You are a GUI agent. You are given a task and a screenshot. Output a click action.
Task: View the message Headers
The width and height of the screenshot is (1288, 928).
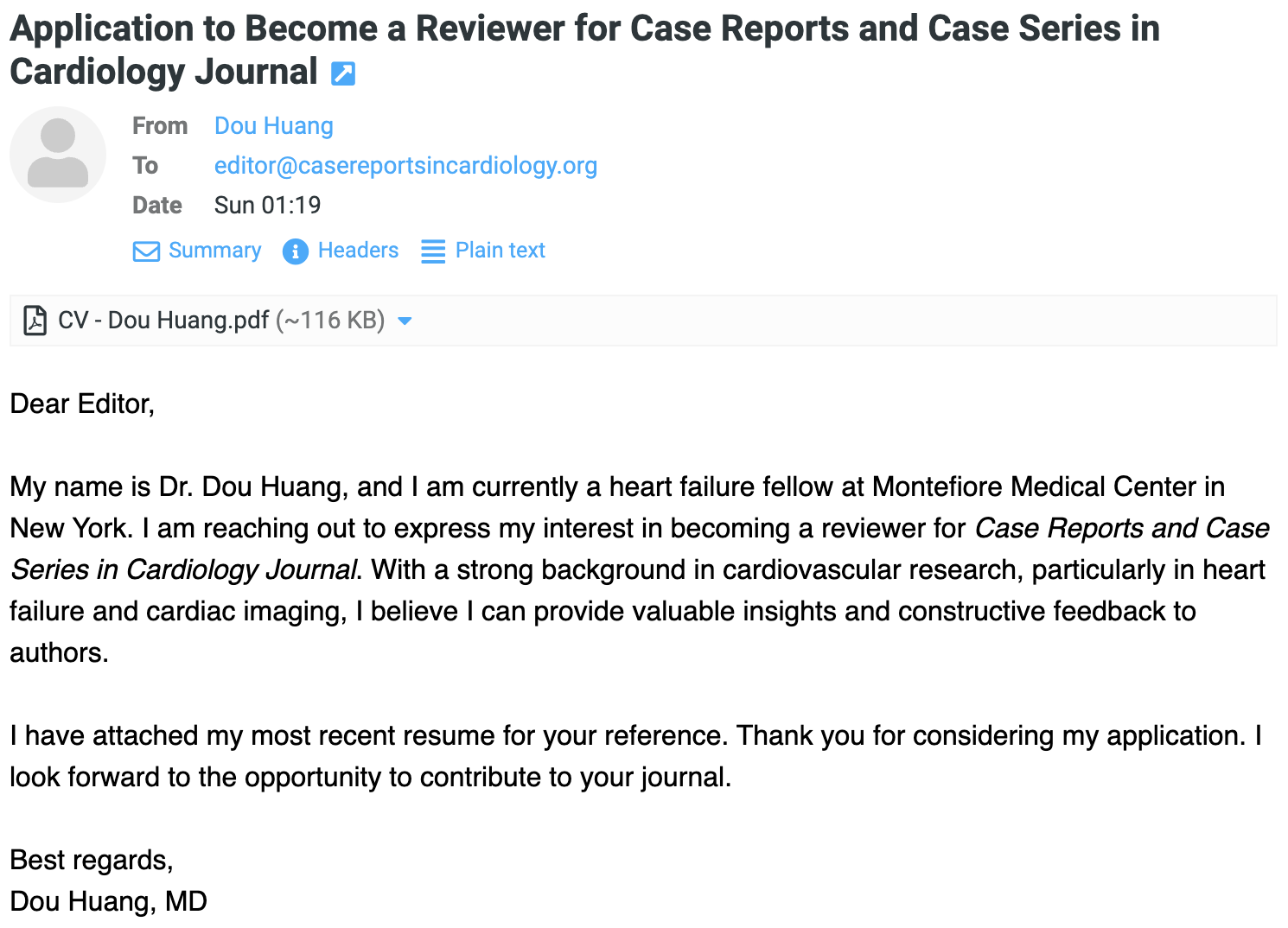(x=358, y=251)
